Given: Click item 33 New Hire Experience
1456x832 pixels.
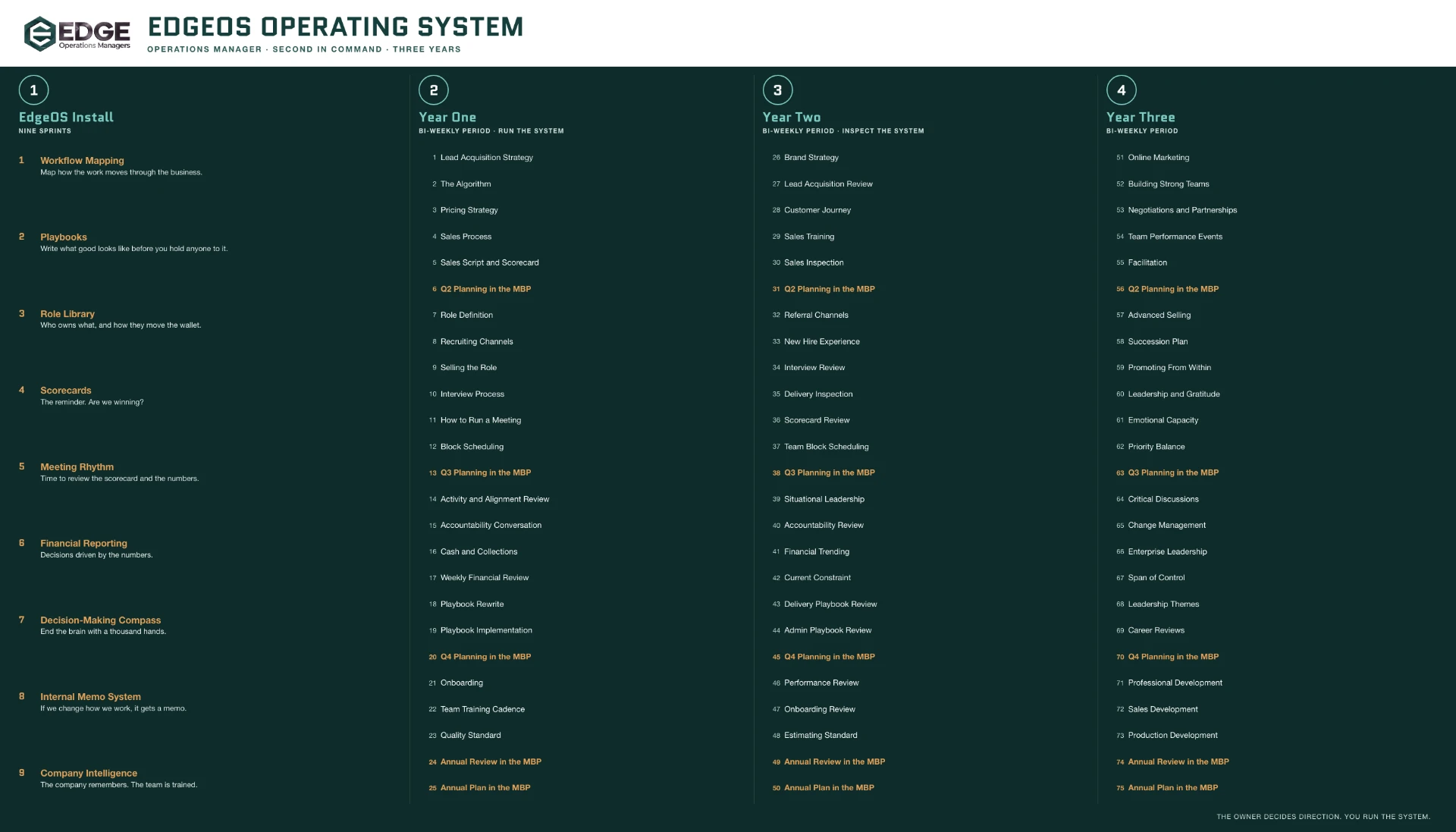Looking at the screenshot, I should [x=816, y=342].
